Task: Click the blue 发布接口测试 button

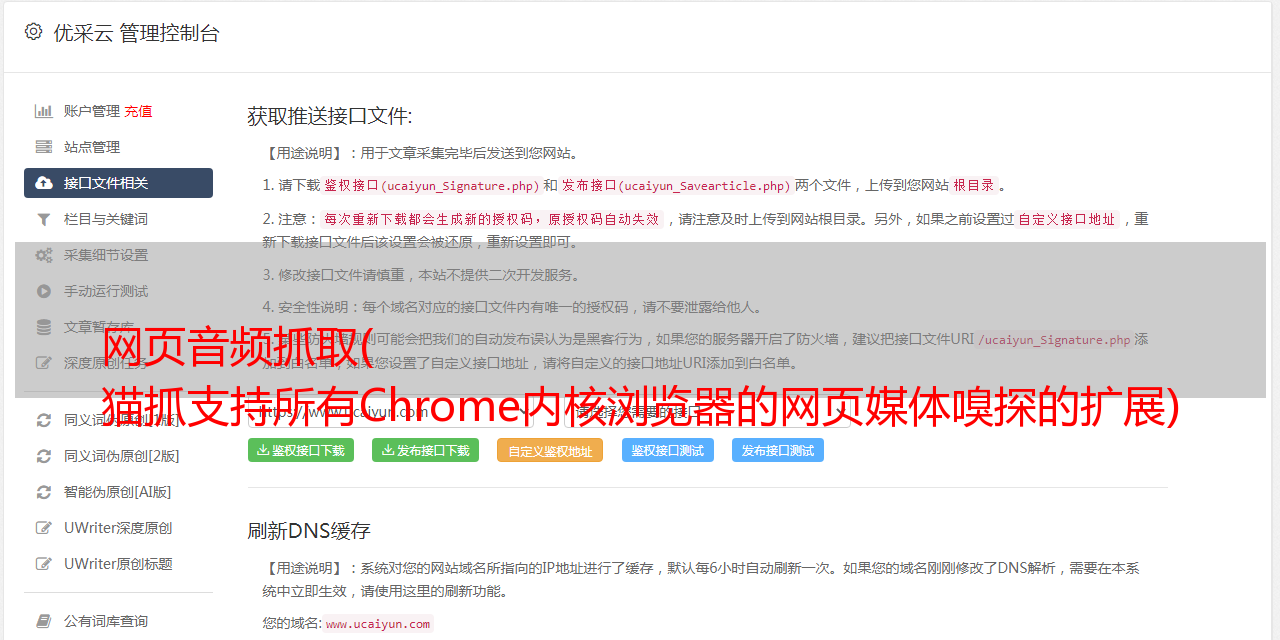Action: click(x=778, y=450)
